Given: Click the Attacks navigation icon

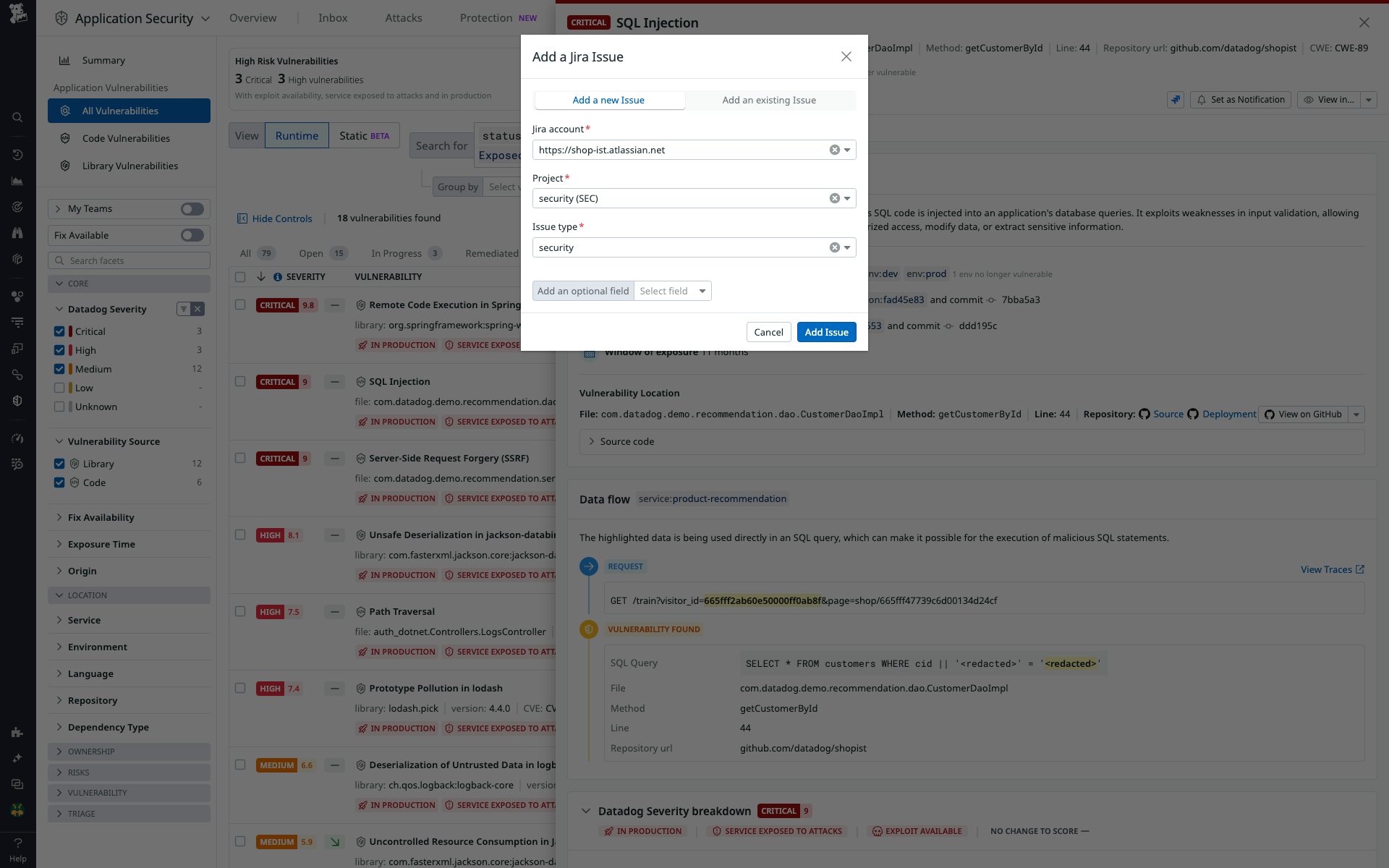Looking at the screenshot, I should point(403,17).
